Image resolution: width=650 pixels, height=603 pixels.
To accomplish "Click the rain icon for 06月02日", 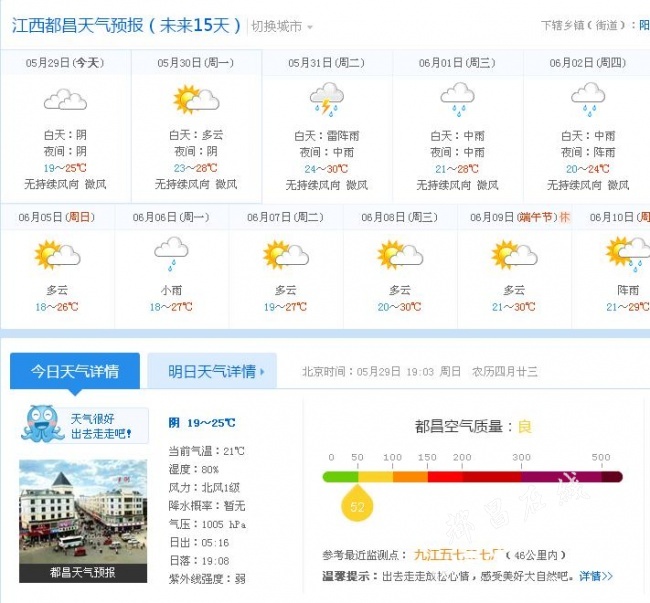I will [x=588, y=99].
